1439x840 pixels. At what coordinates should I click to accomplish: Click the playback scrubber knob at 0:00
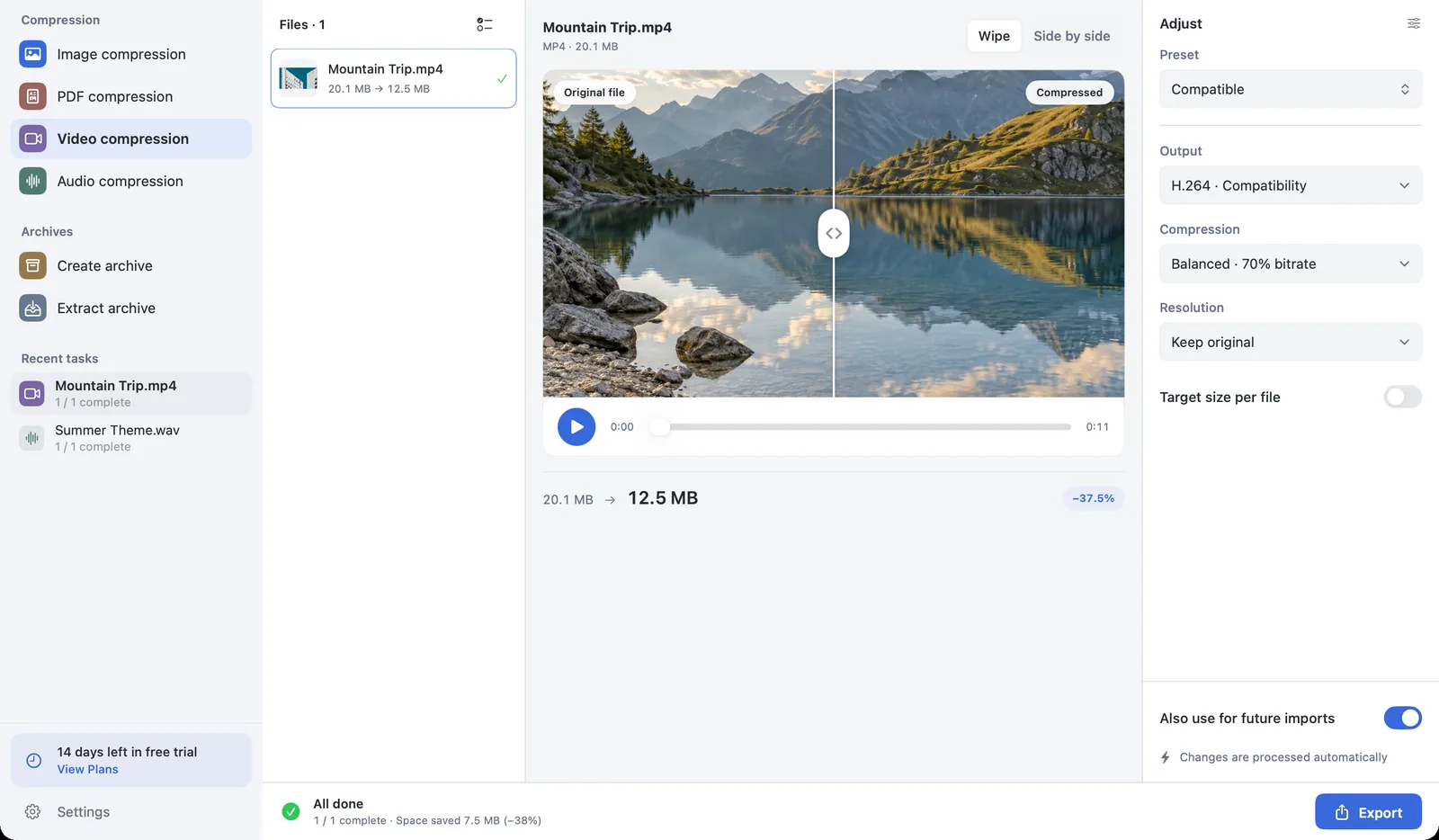click(x=659, y=427)
